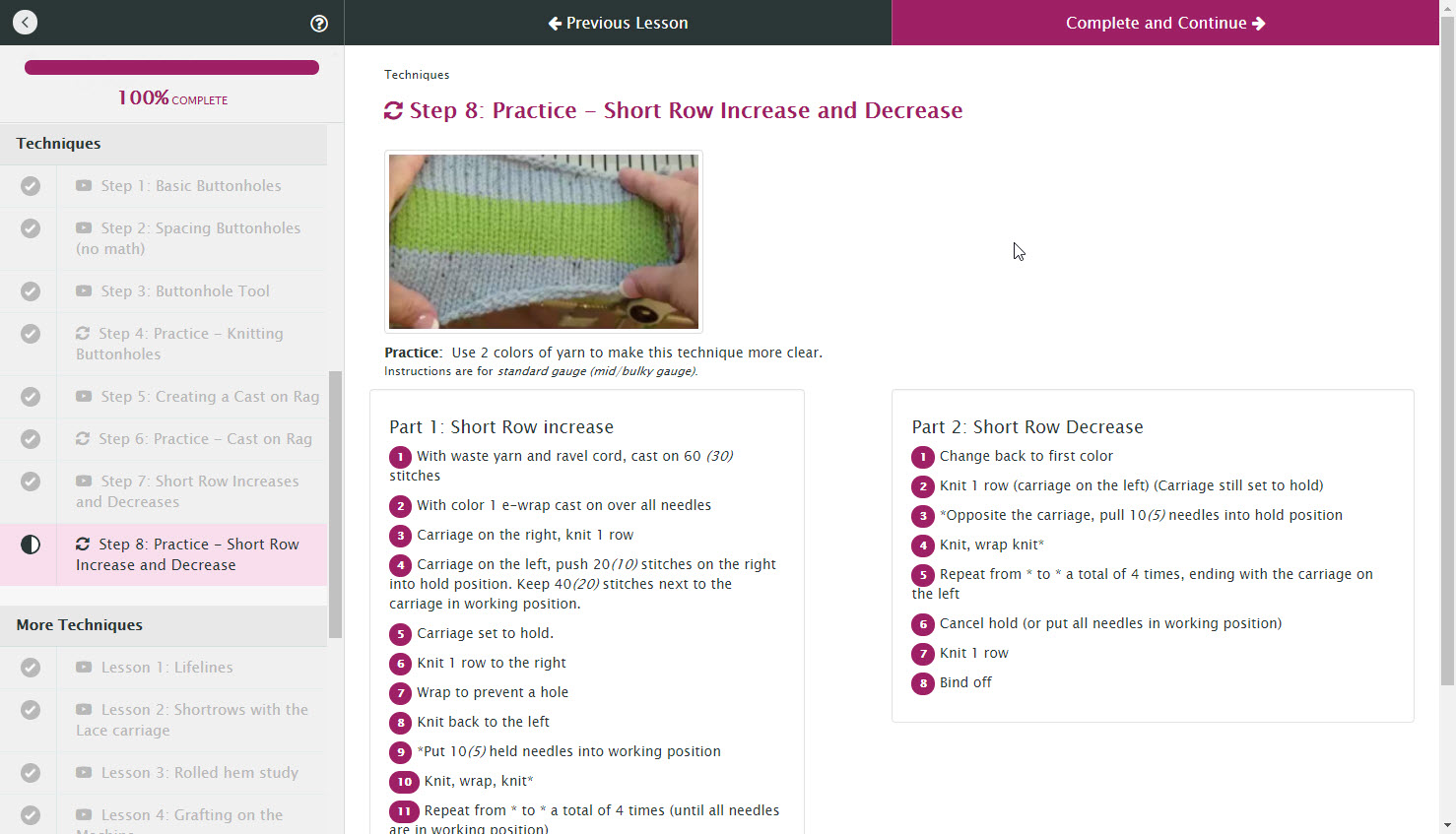
Task: Toggle completion checkmark for Step 2: Spacing Buttonholes
Action: (31, 228)
